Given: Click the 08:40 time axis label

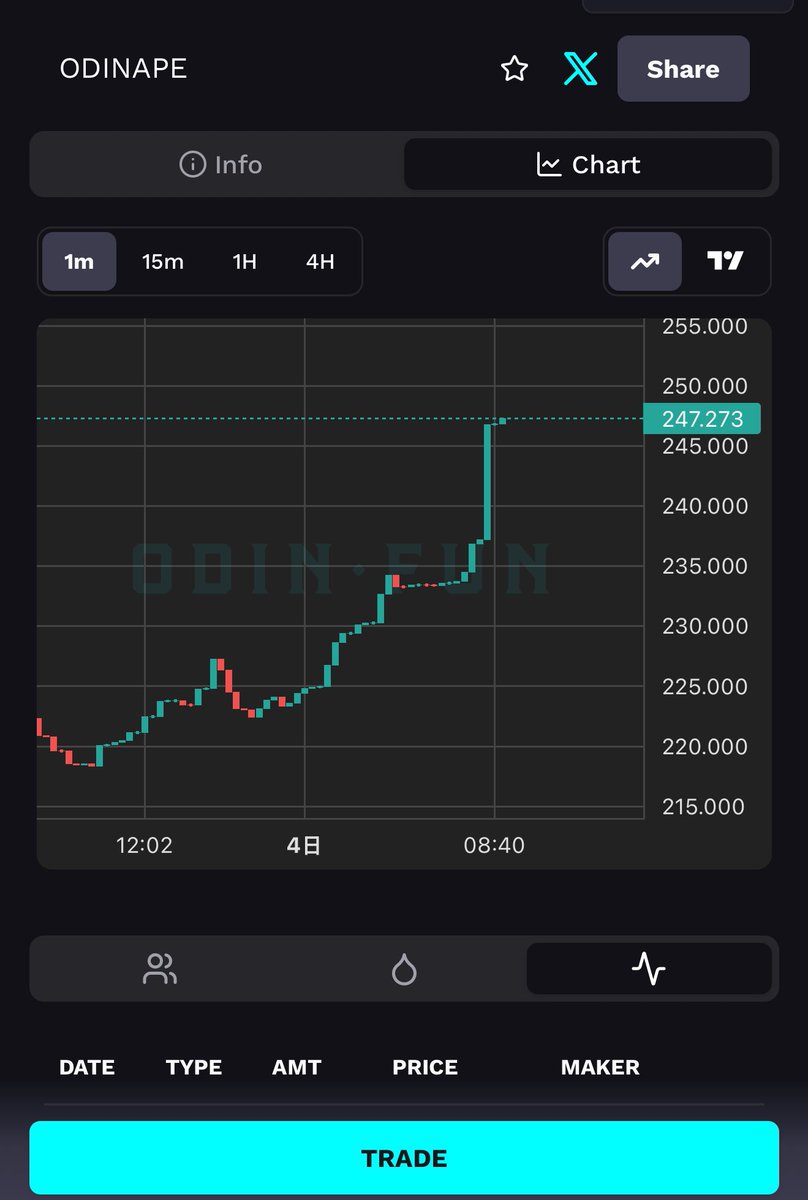Looking at the screenshot, I should [494, 845].
